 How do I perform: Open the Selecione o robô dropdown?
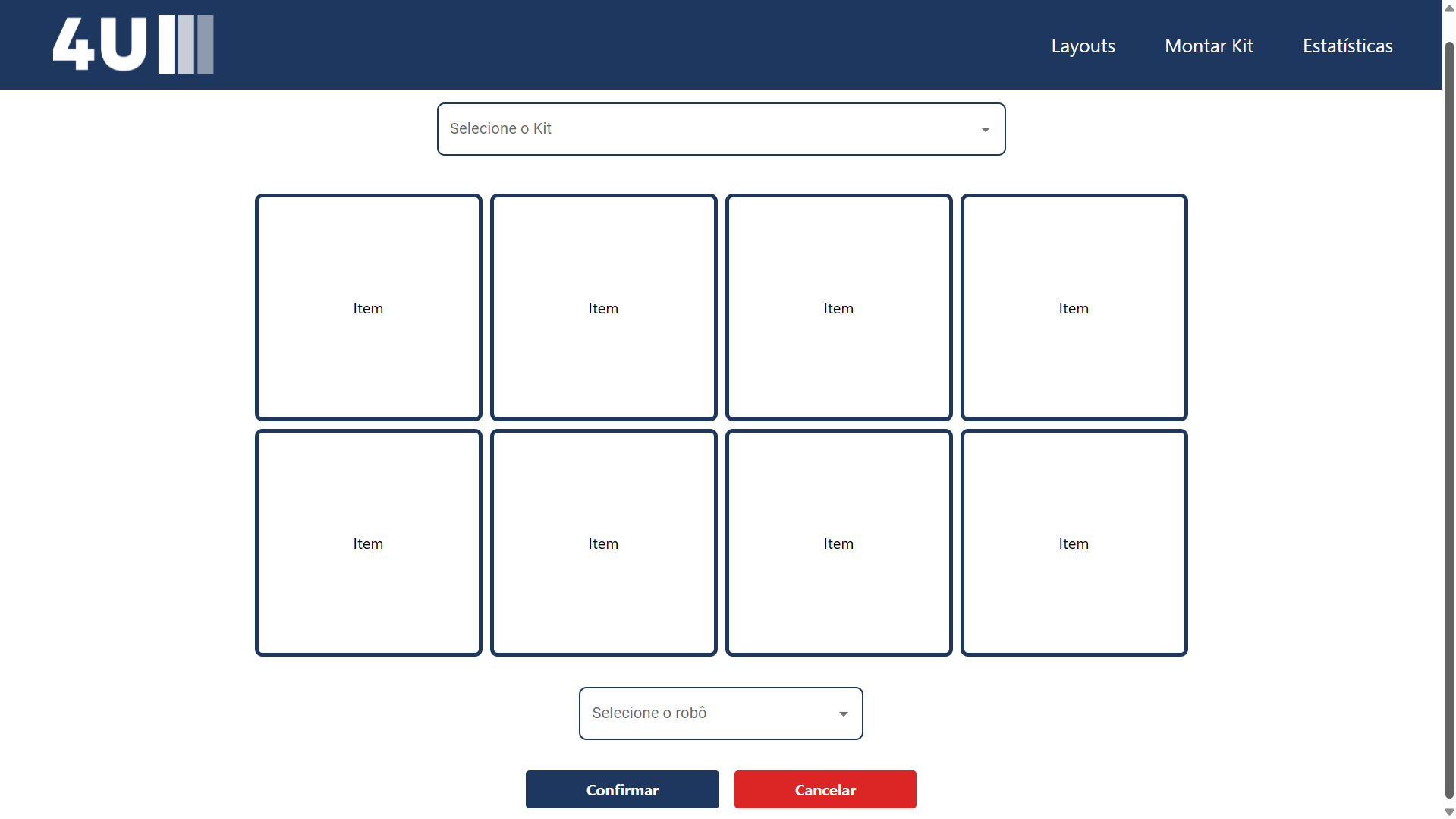[x=721, y=713]
